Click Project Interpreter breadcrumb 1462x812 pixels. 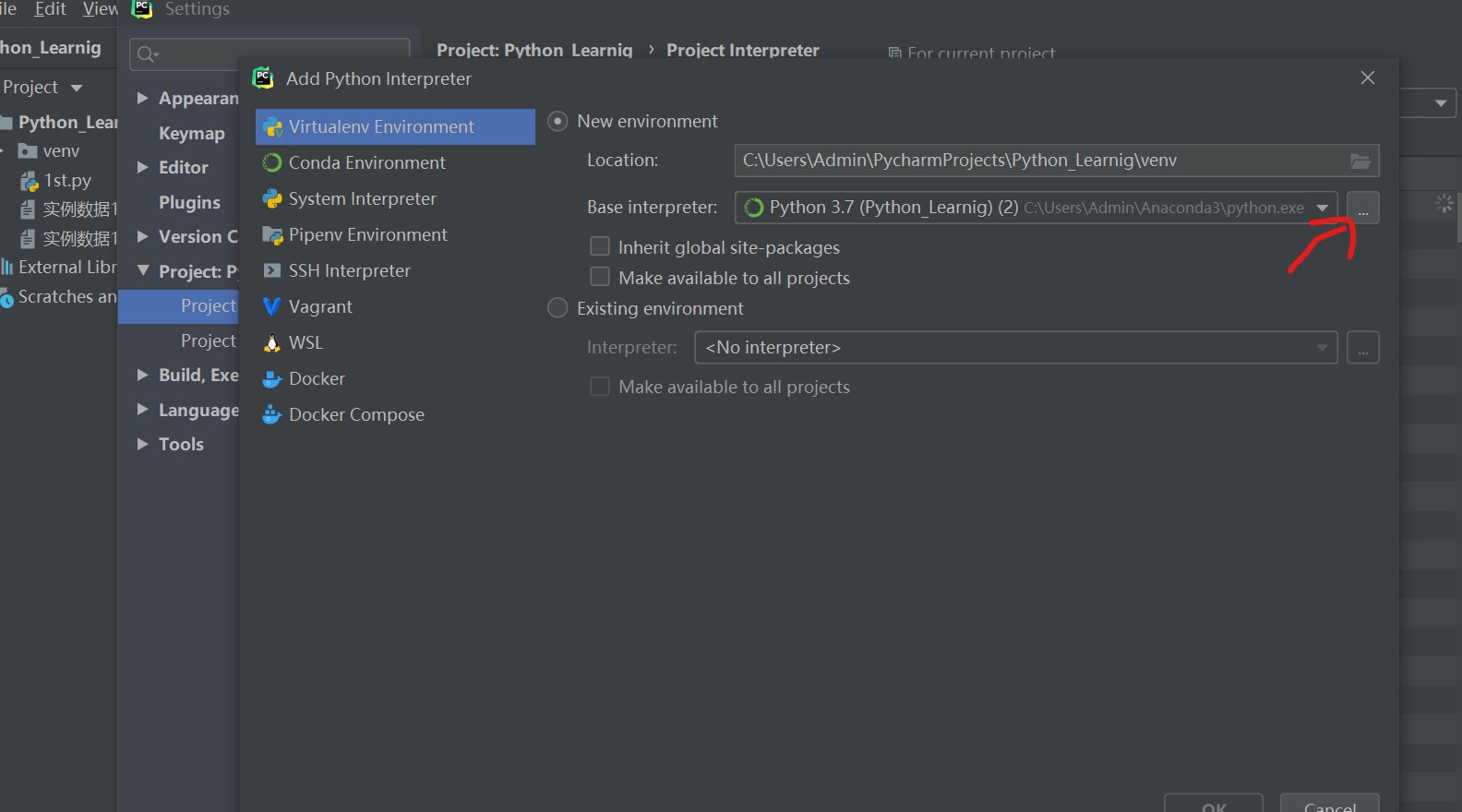click(x=743, y=50)
